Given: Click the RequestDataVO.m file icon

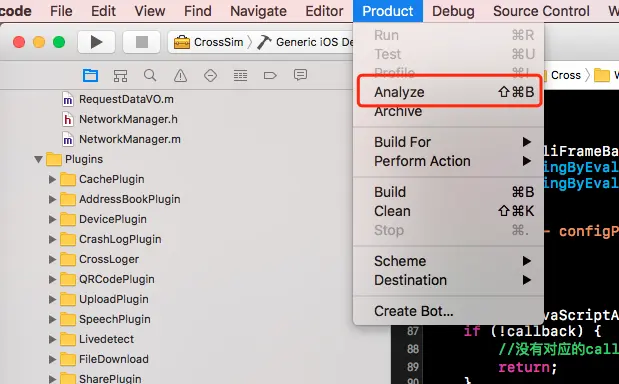Looking at the screenshot, I should tap(68, 99).
